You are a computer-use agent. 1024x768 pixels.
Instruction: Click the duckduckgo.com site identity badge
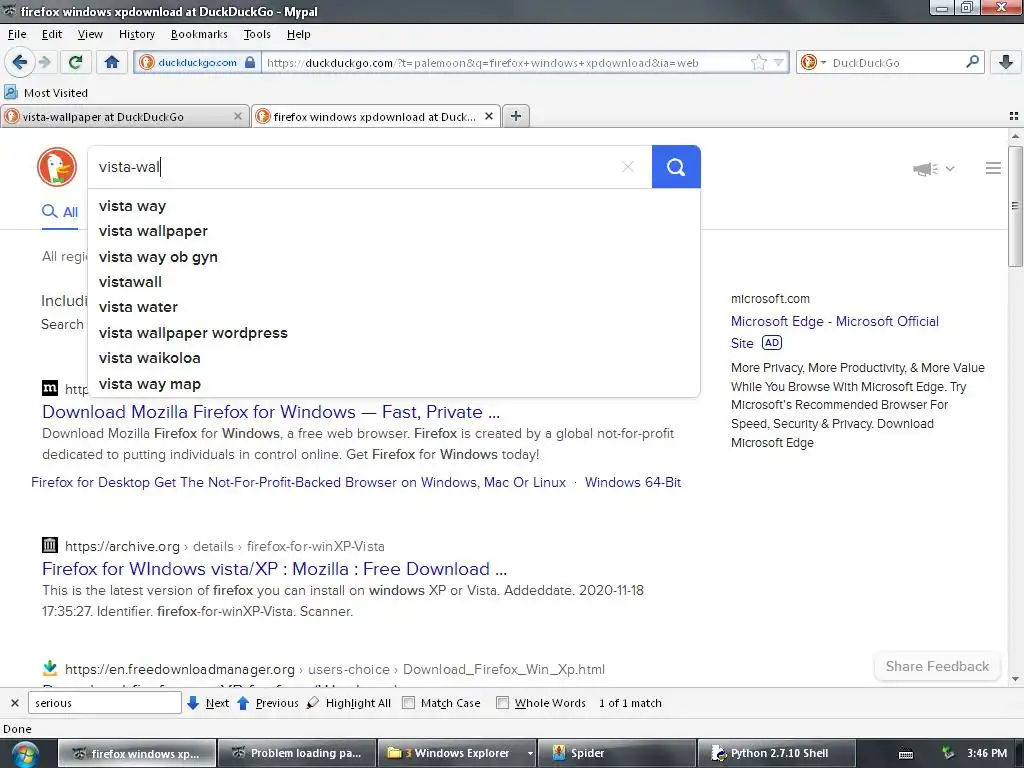[x=197, y=63]
